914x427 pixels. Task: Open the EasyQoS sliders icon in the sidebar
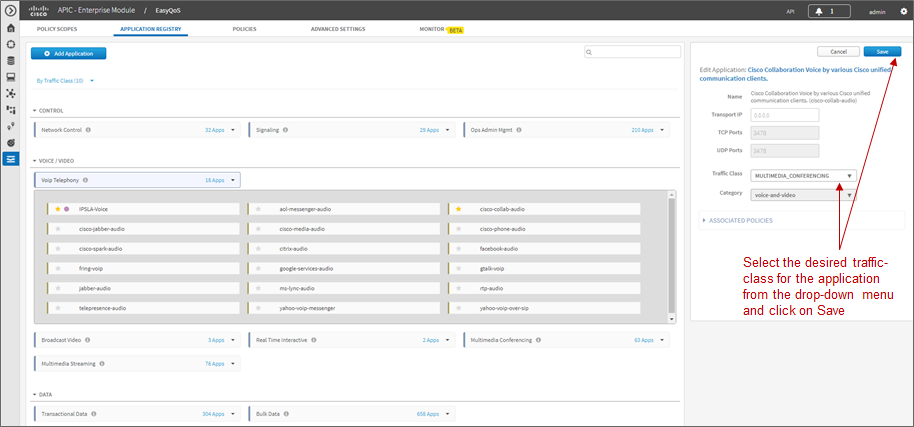click(x=10, y=159)
